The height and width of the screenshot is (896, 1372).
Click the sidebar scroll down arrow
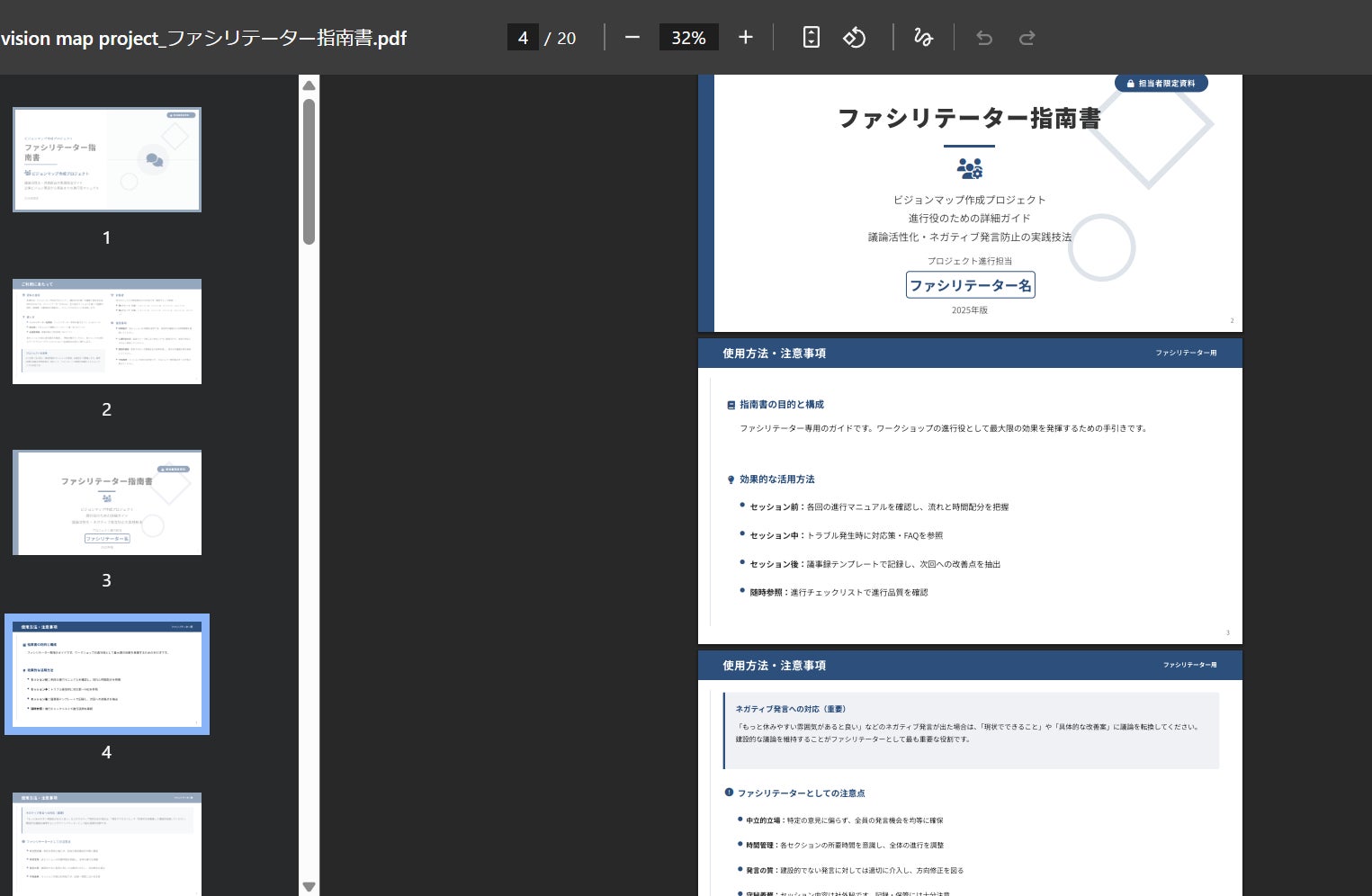tap(309, 887)
